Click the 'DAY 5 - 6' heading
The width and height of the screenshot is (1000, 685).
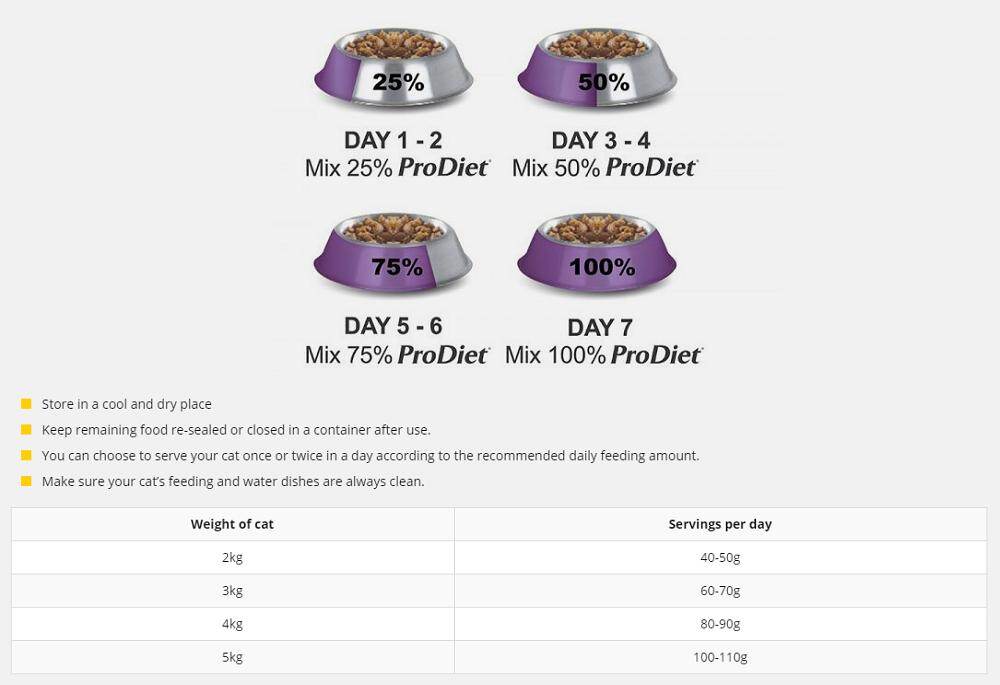(393, 326)
